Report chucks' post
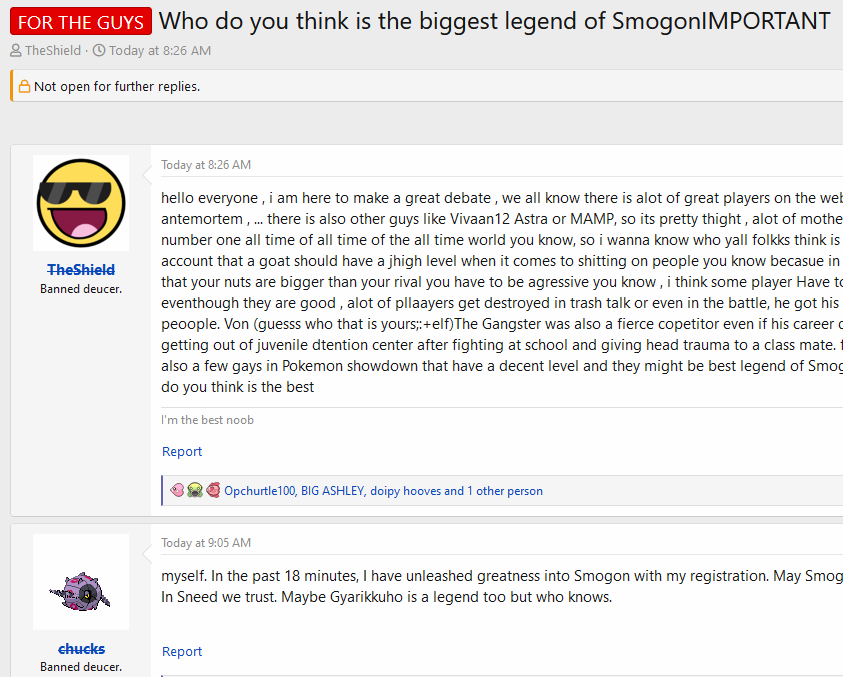The image size is (843, 677). tap(182, 651)
